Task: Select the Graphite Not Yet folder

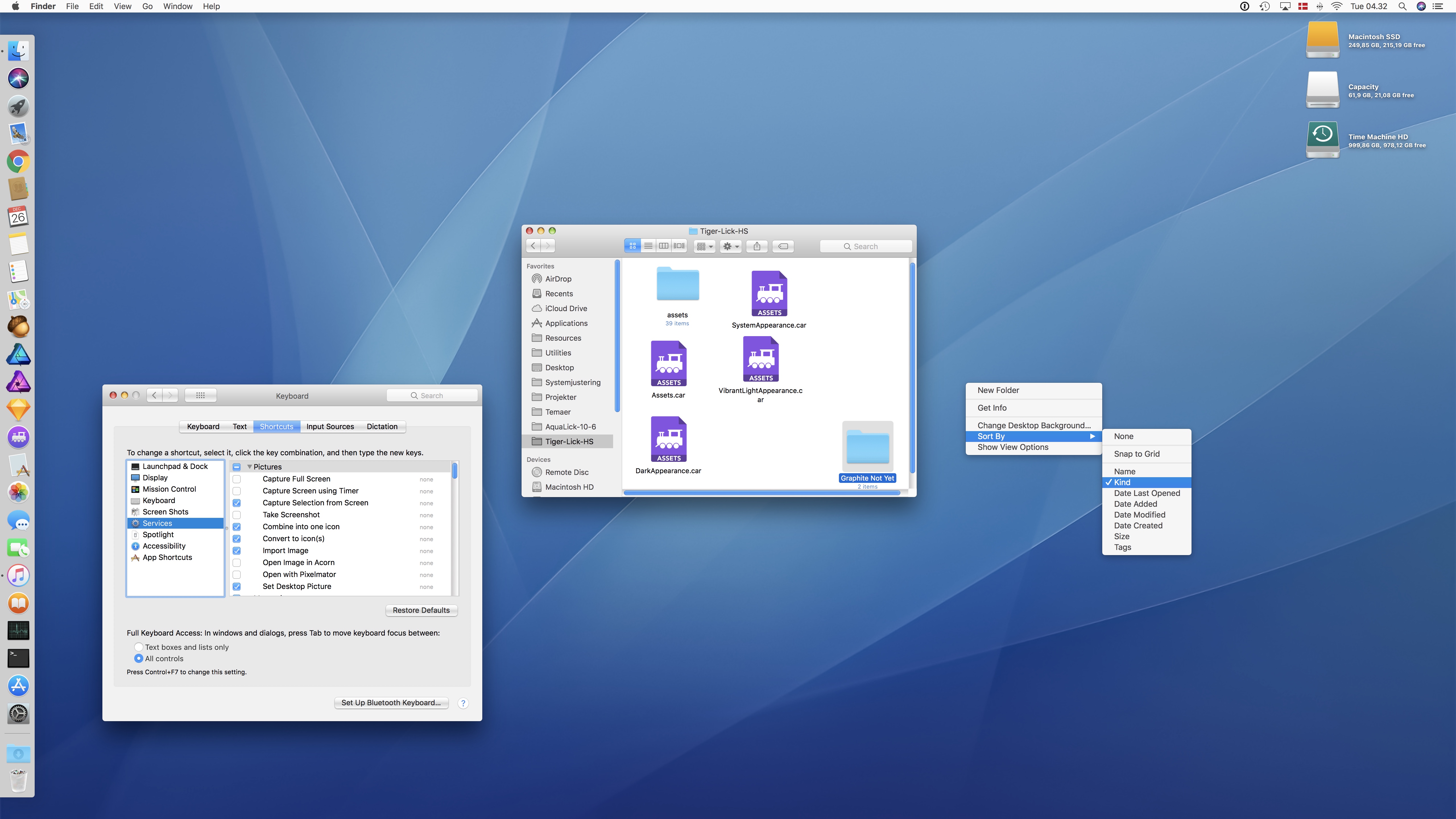Action: coord(868,446)
